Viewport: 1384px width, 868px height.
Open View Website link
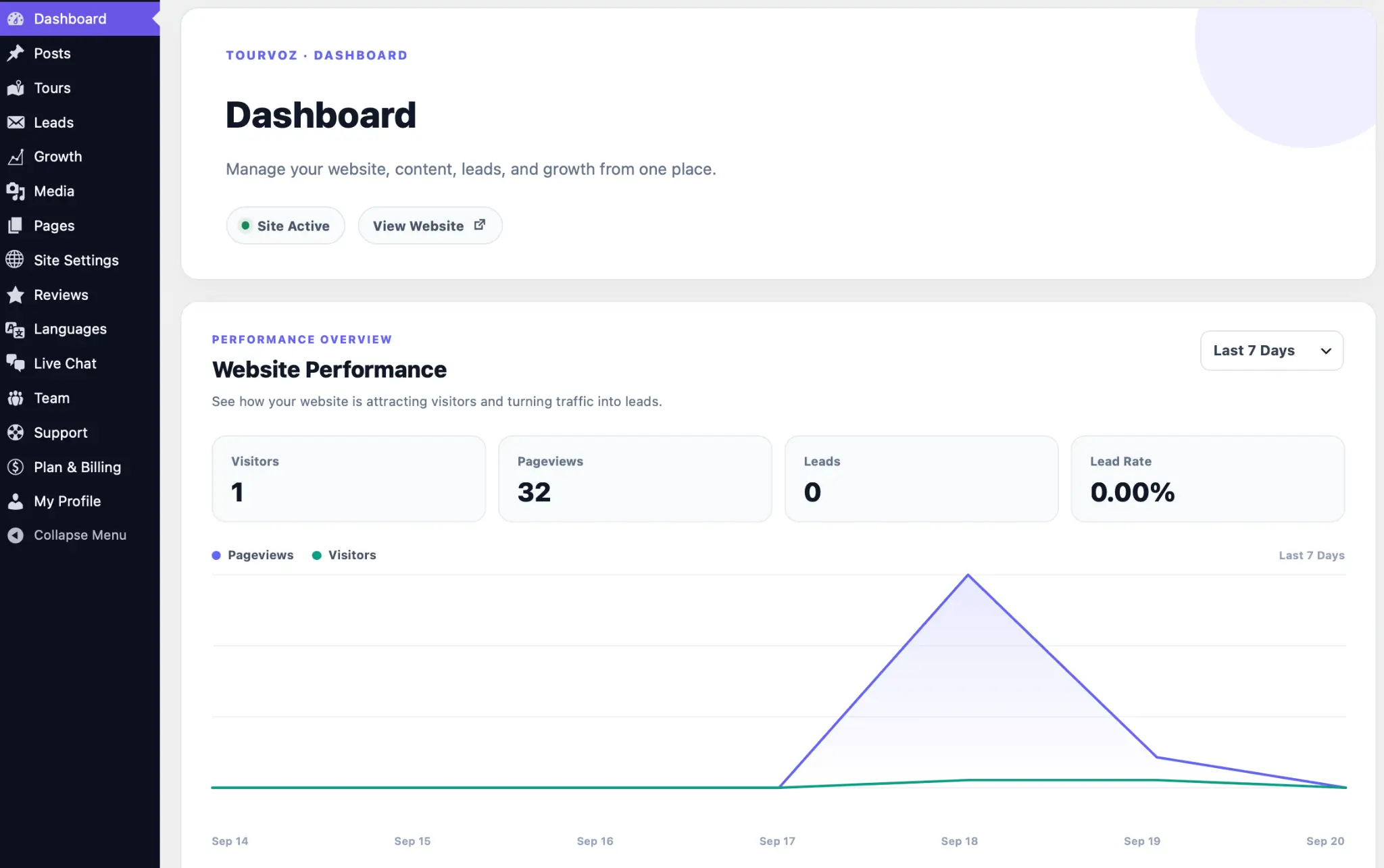tap(430, 226)
